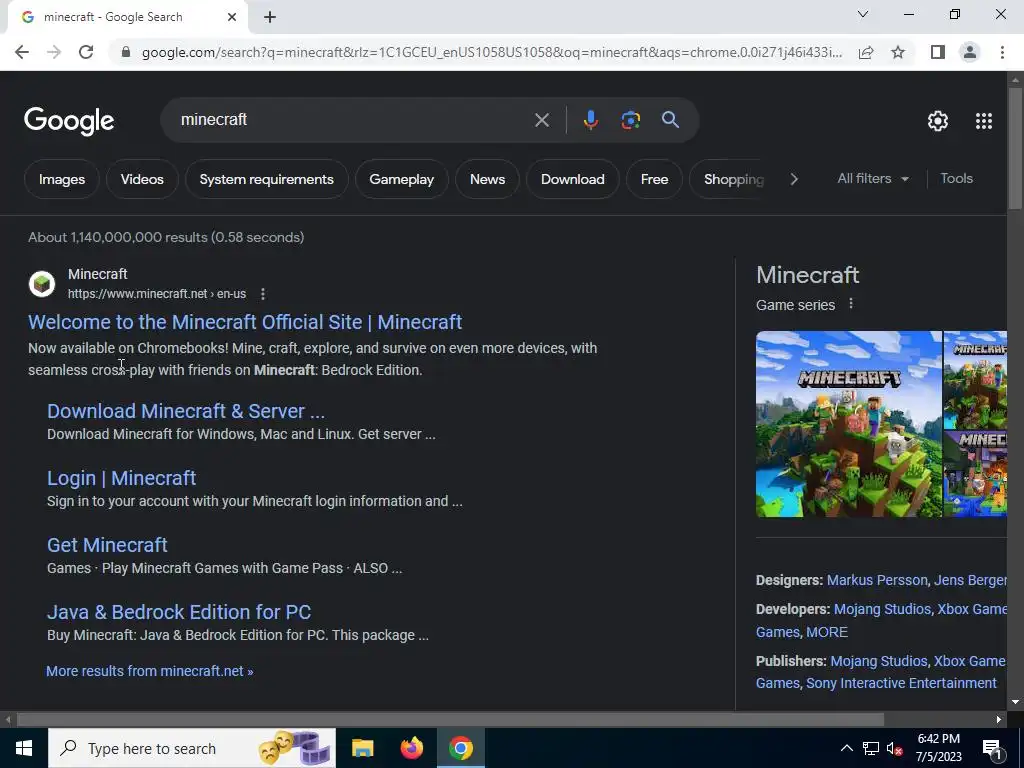Image resolution: width=1024 pixels, height=768 pixels.
Task: Bookmark this page with the star icon
Action: click(898, 52)
